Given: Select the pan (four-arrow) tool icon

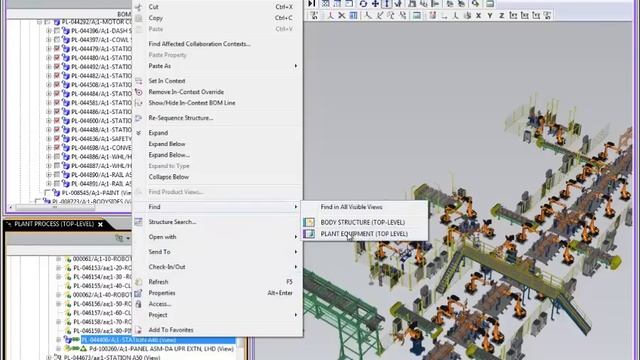Looking at the screenshot, I should (375, 4).
